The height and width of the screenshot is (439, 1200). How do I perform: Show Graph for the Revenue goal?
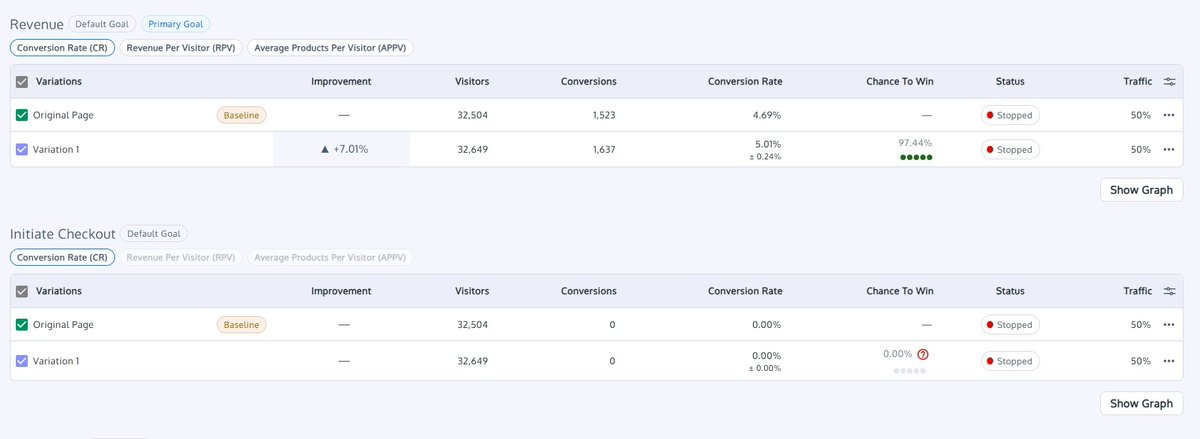click(1141, 190)
